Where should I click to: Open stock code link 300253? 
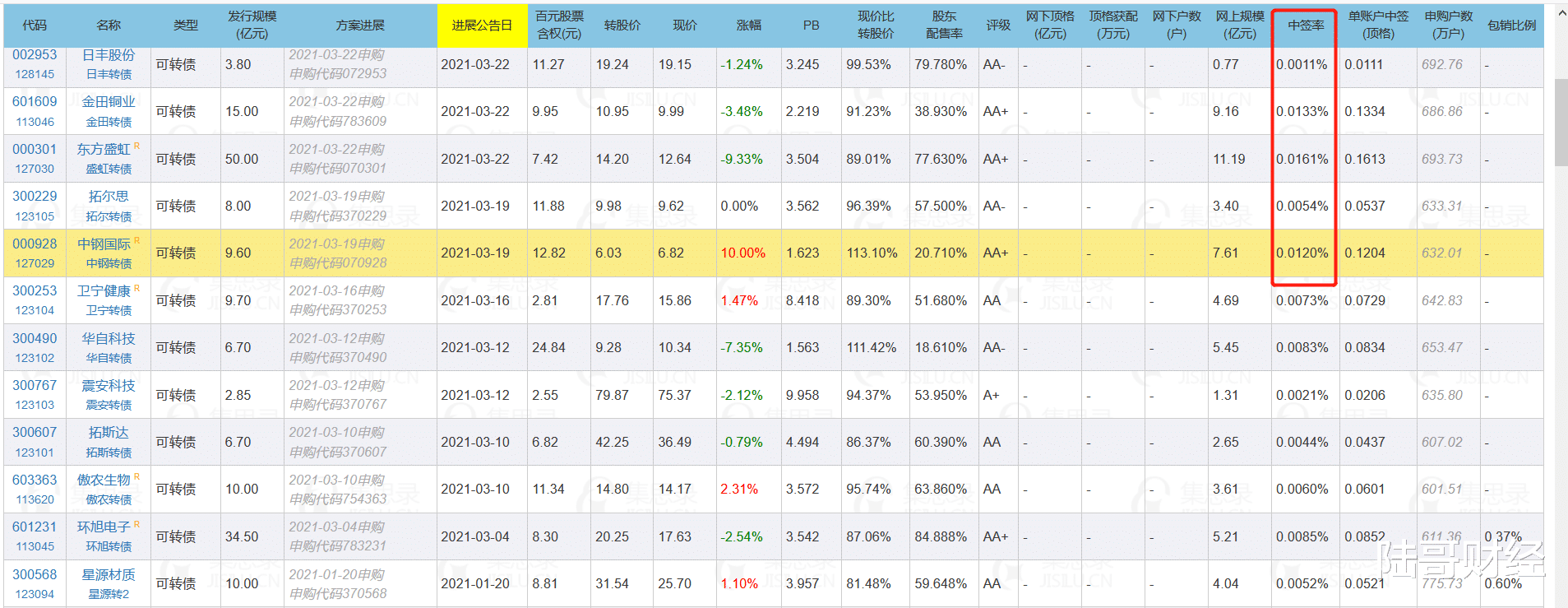tap(35, 291)
